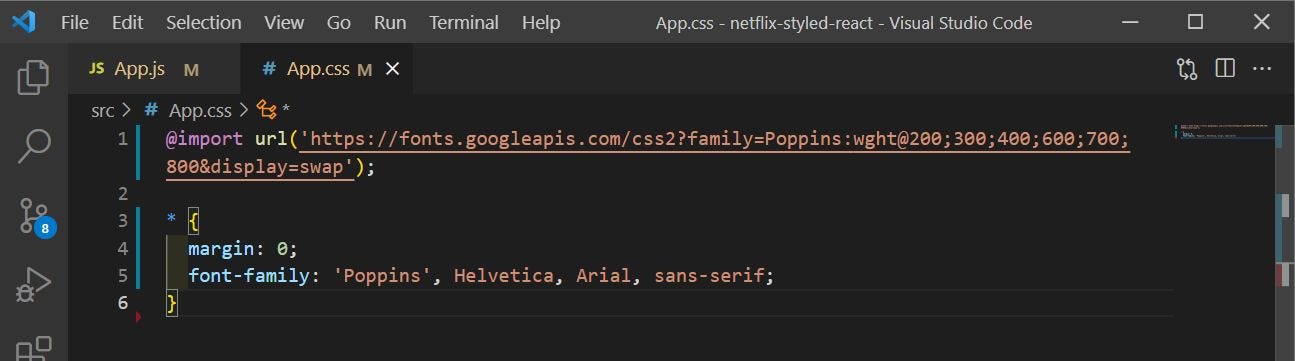Open the Search view icon

pos(33,146)
